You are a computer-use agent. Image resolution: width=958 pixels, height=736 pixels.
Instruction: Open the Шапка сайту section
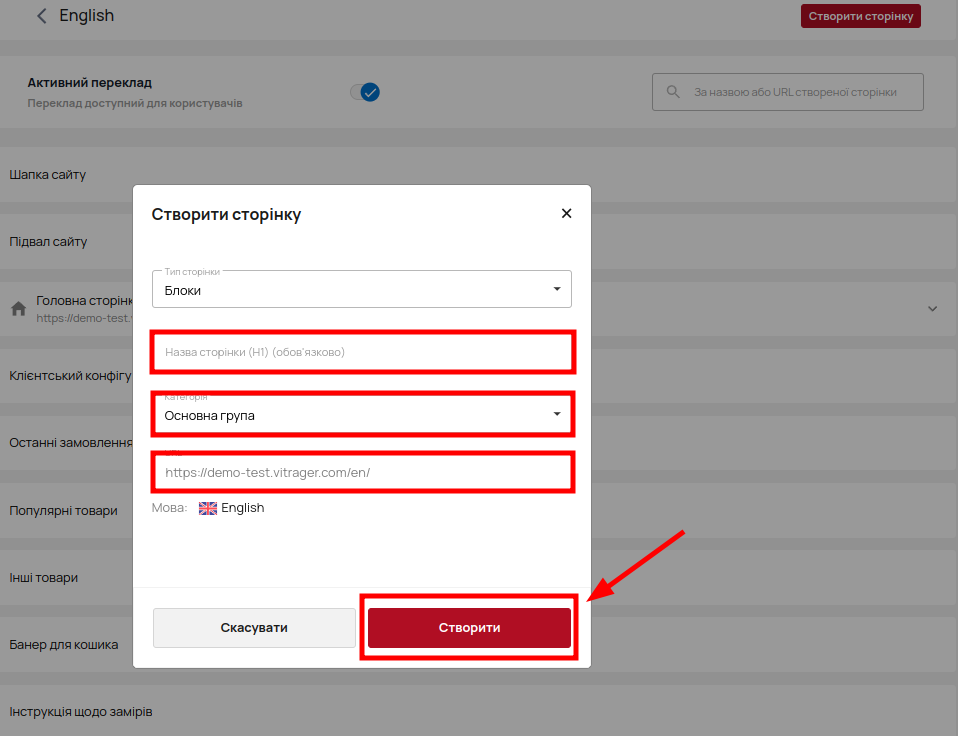click(x=48, y=175)
